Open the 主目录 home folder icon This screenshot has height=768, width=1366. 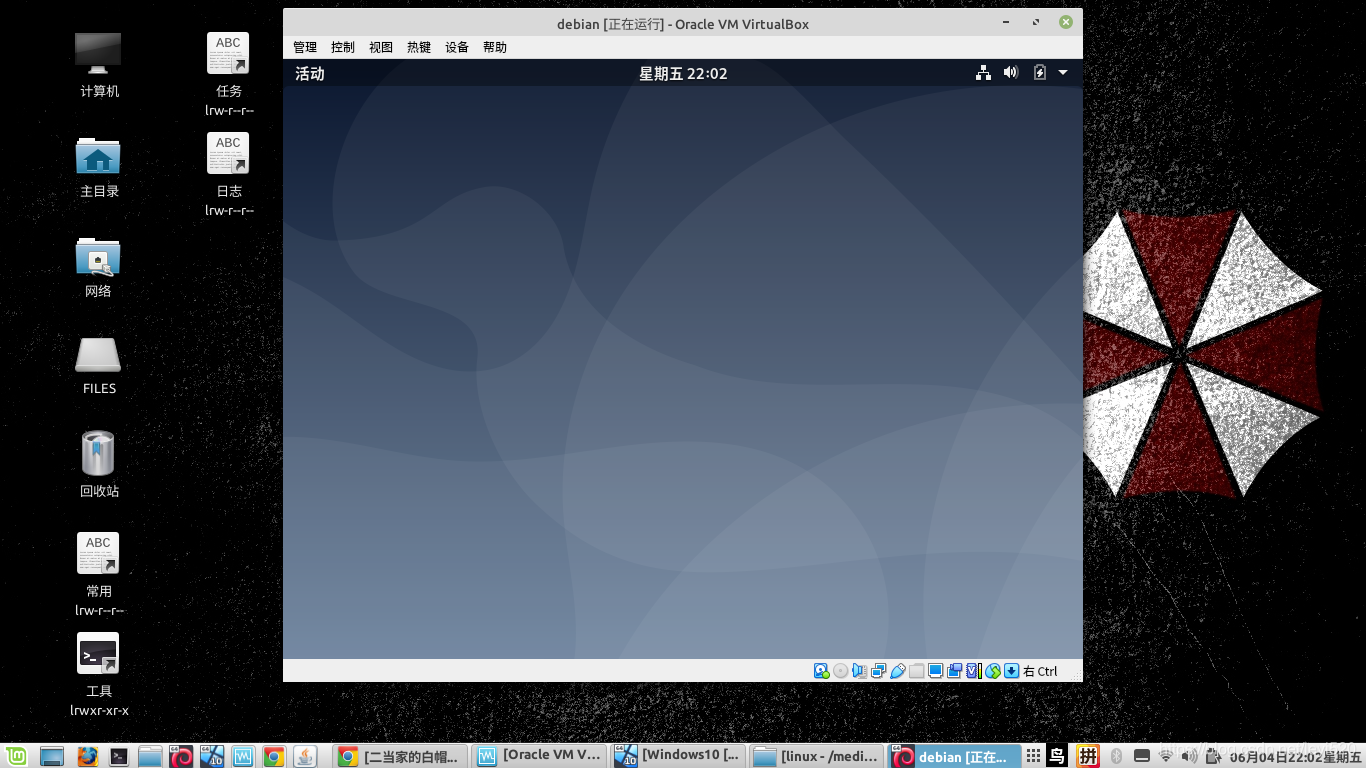(98, 155)
